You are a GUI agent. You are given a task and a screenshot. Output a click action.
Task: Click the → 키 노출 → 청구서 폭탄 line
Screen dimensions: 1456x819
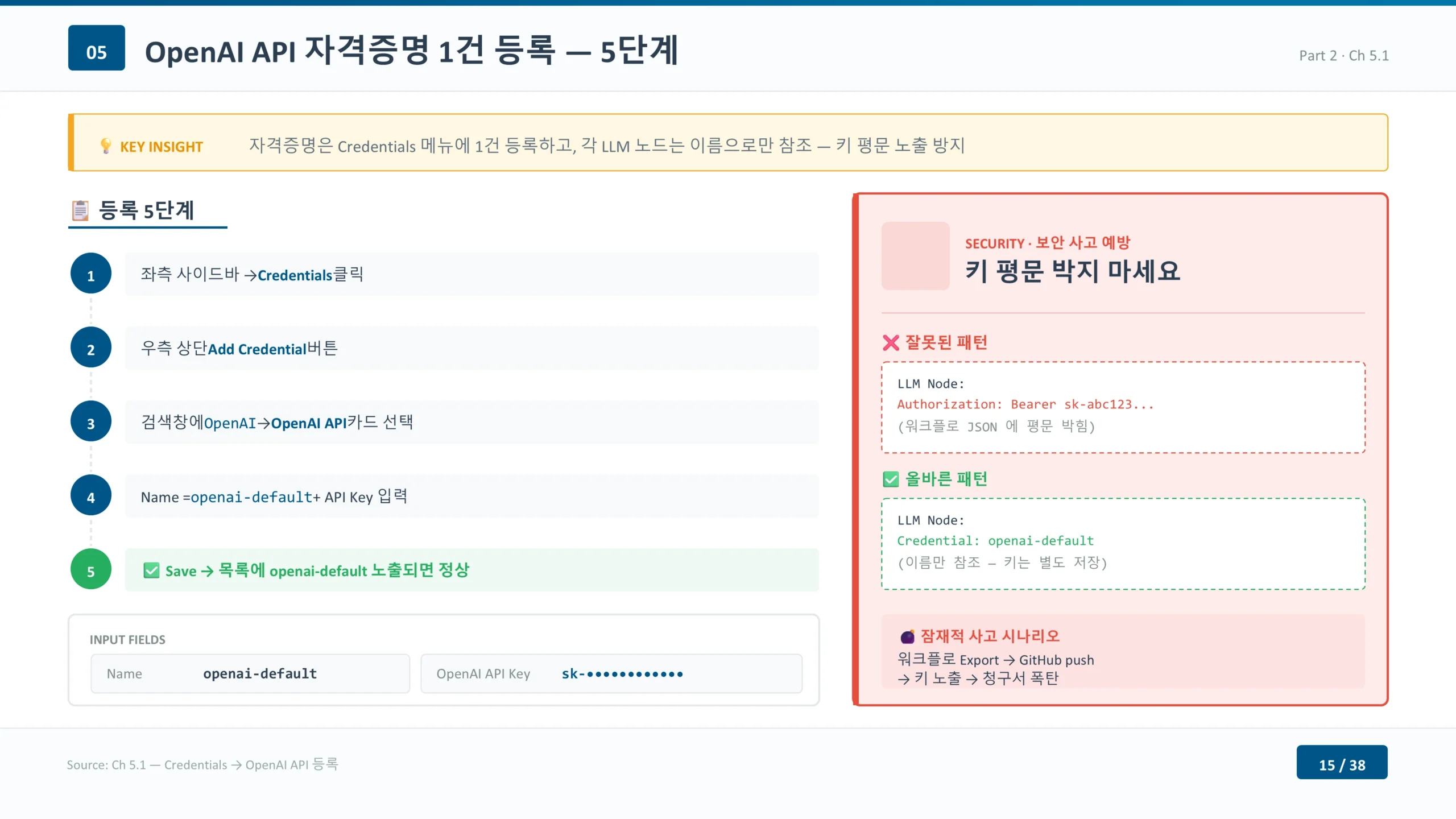(978, 678)
